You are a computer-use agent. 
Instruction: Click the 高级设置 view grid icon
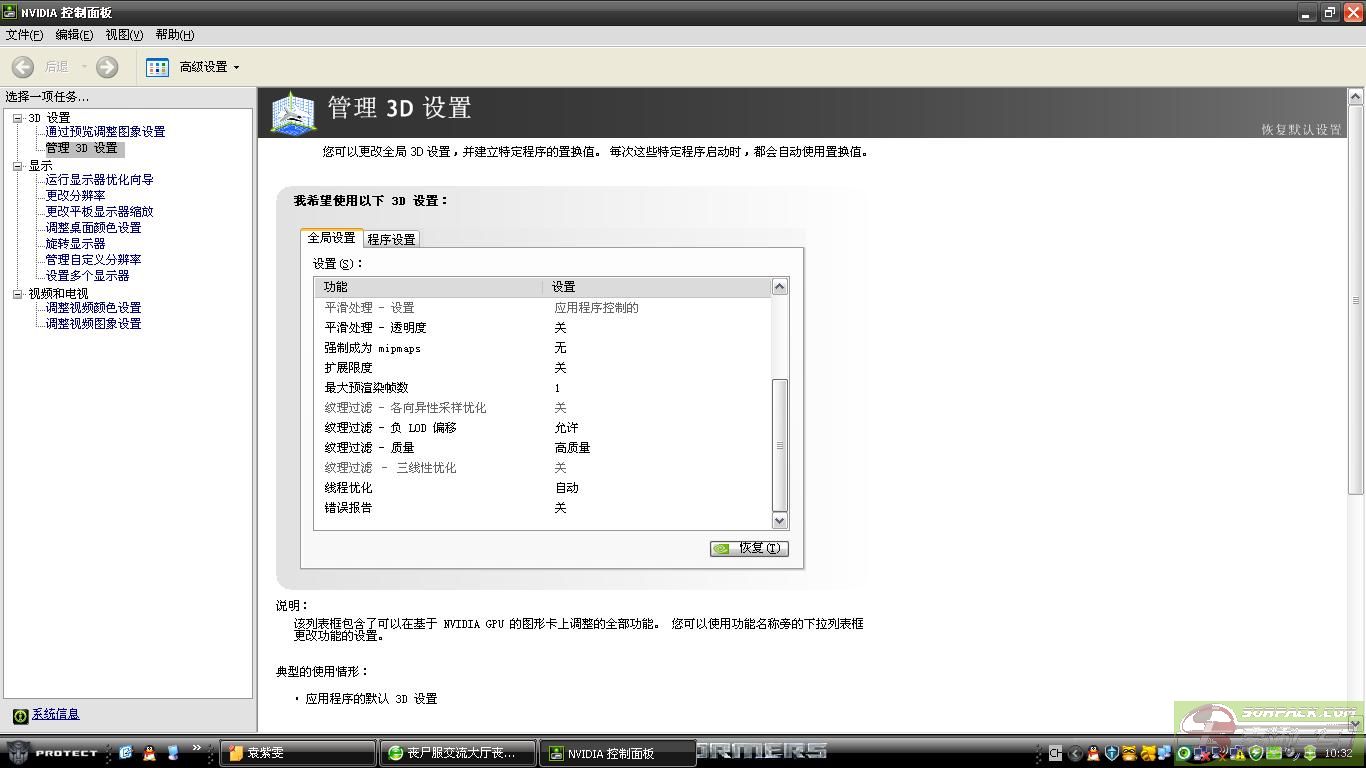[158, 67]
